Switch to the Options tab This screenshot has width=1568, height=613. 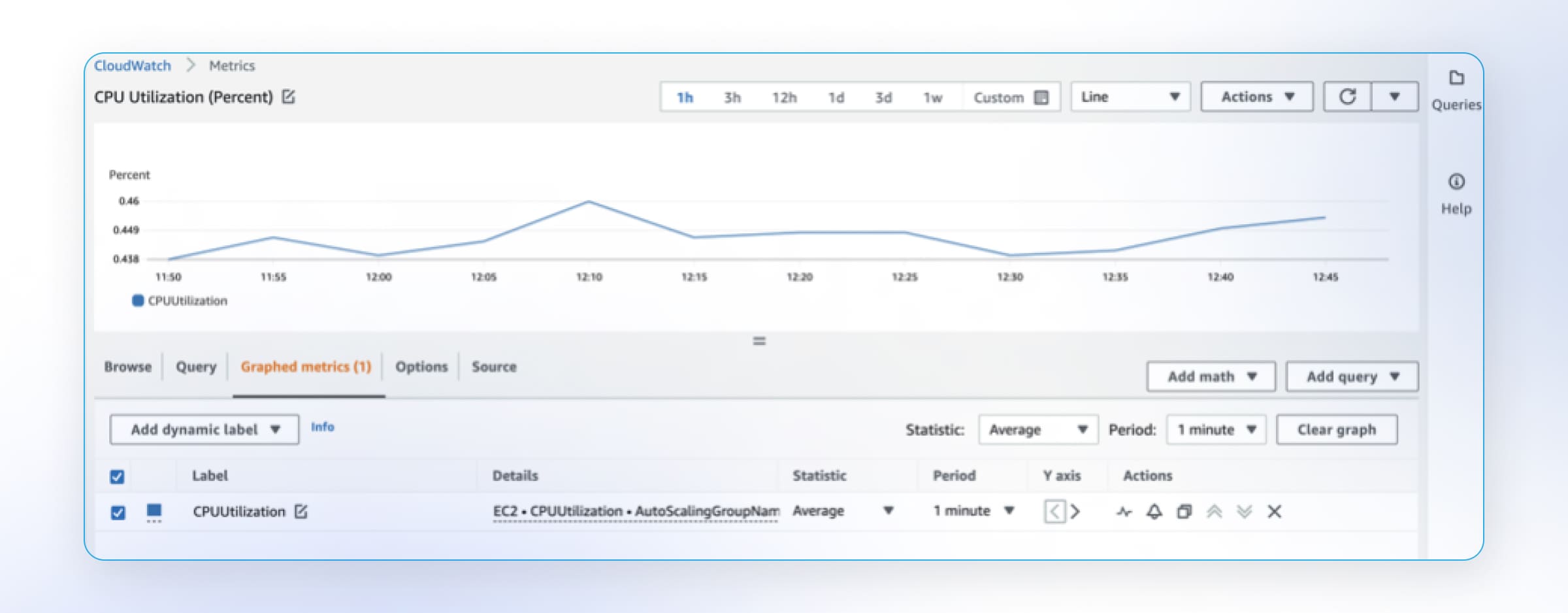pyautogui.click(x=421, y=367)
